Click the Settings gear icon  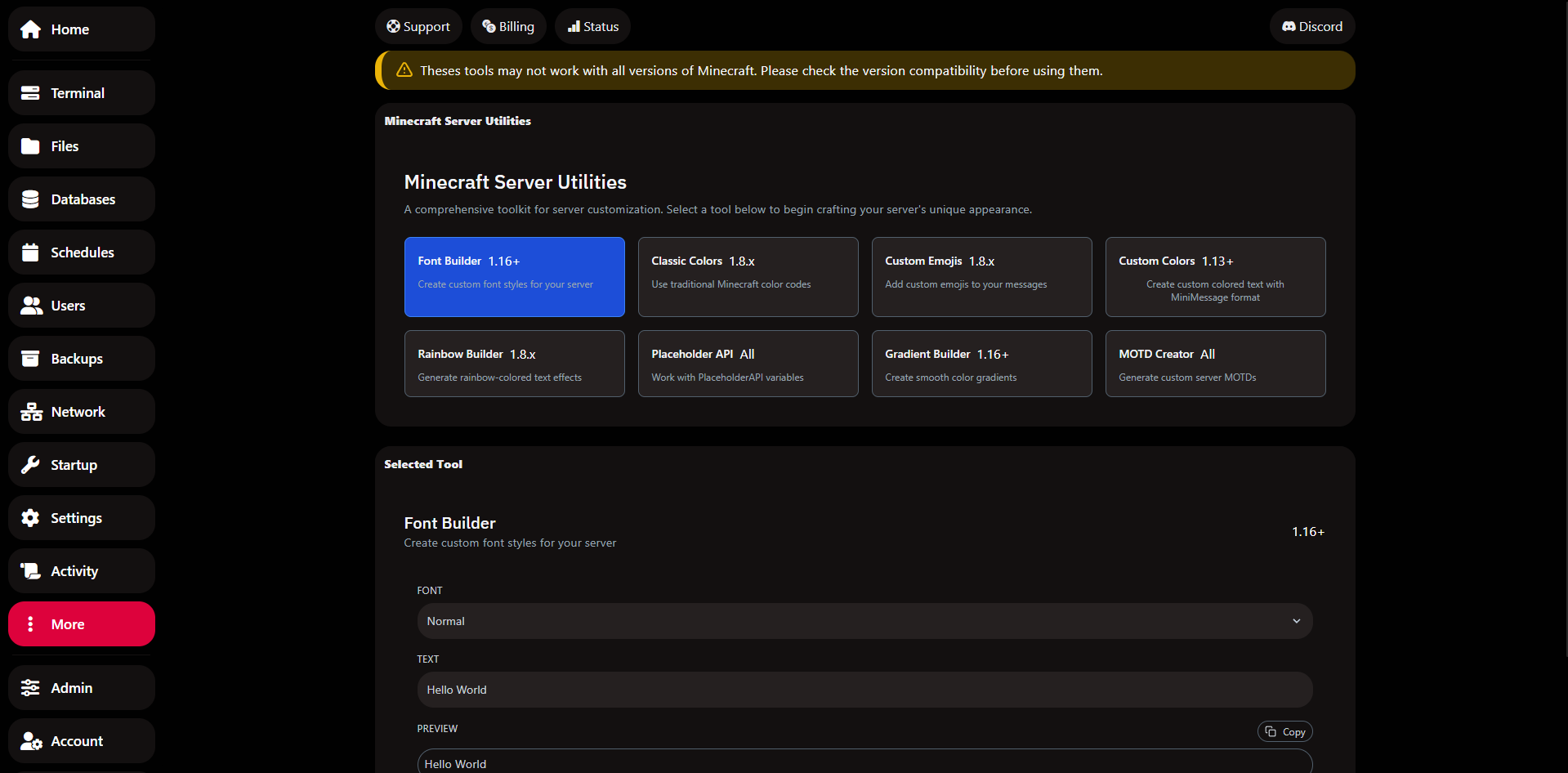[30, 518]
